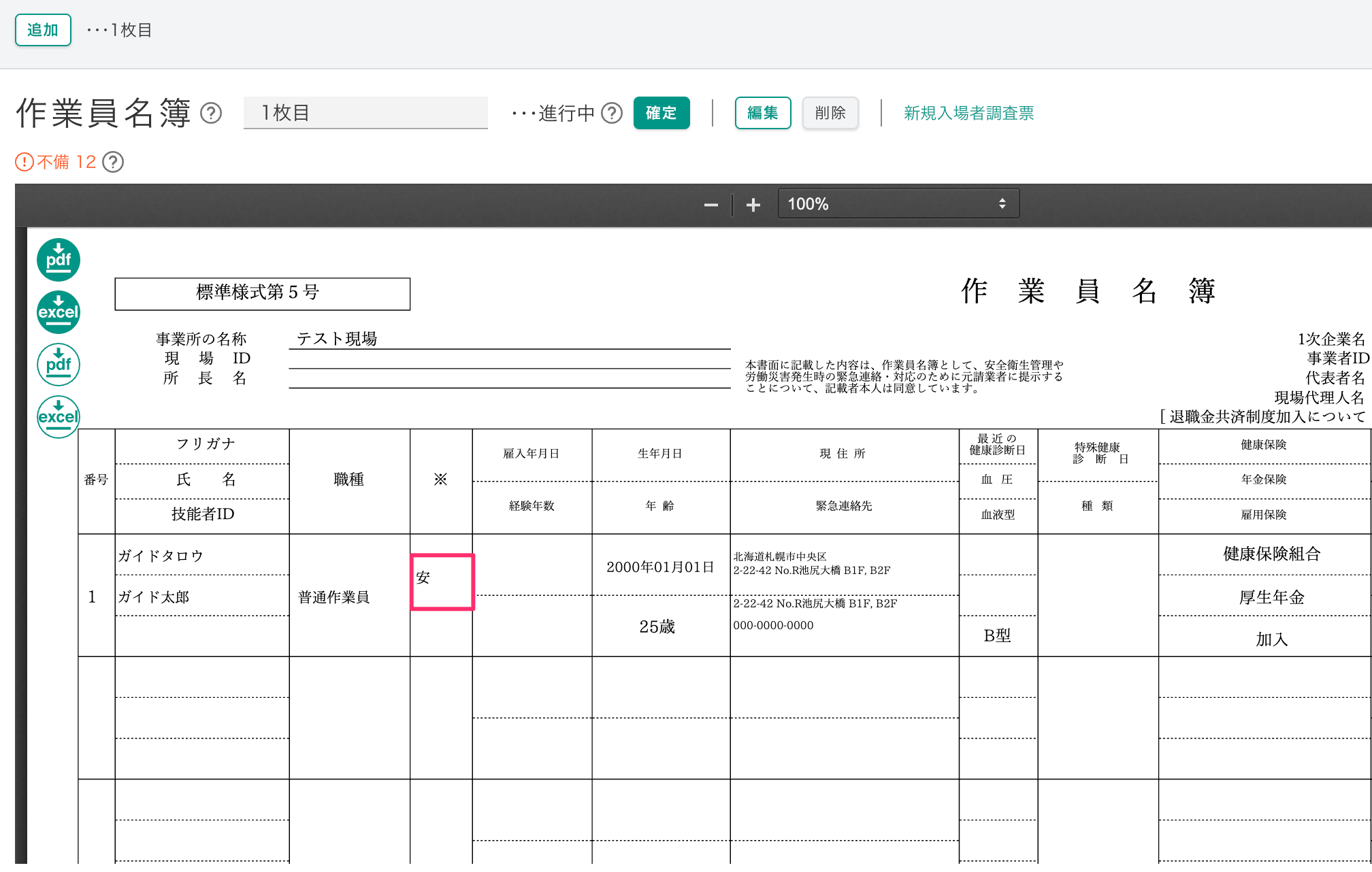
Task: Click help icon beside 進行中 status
Action: click(612, 113)
